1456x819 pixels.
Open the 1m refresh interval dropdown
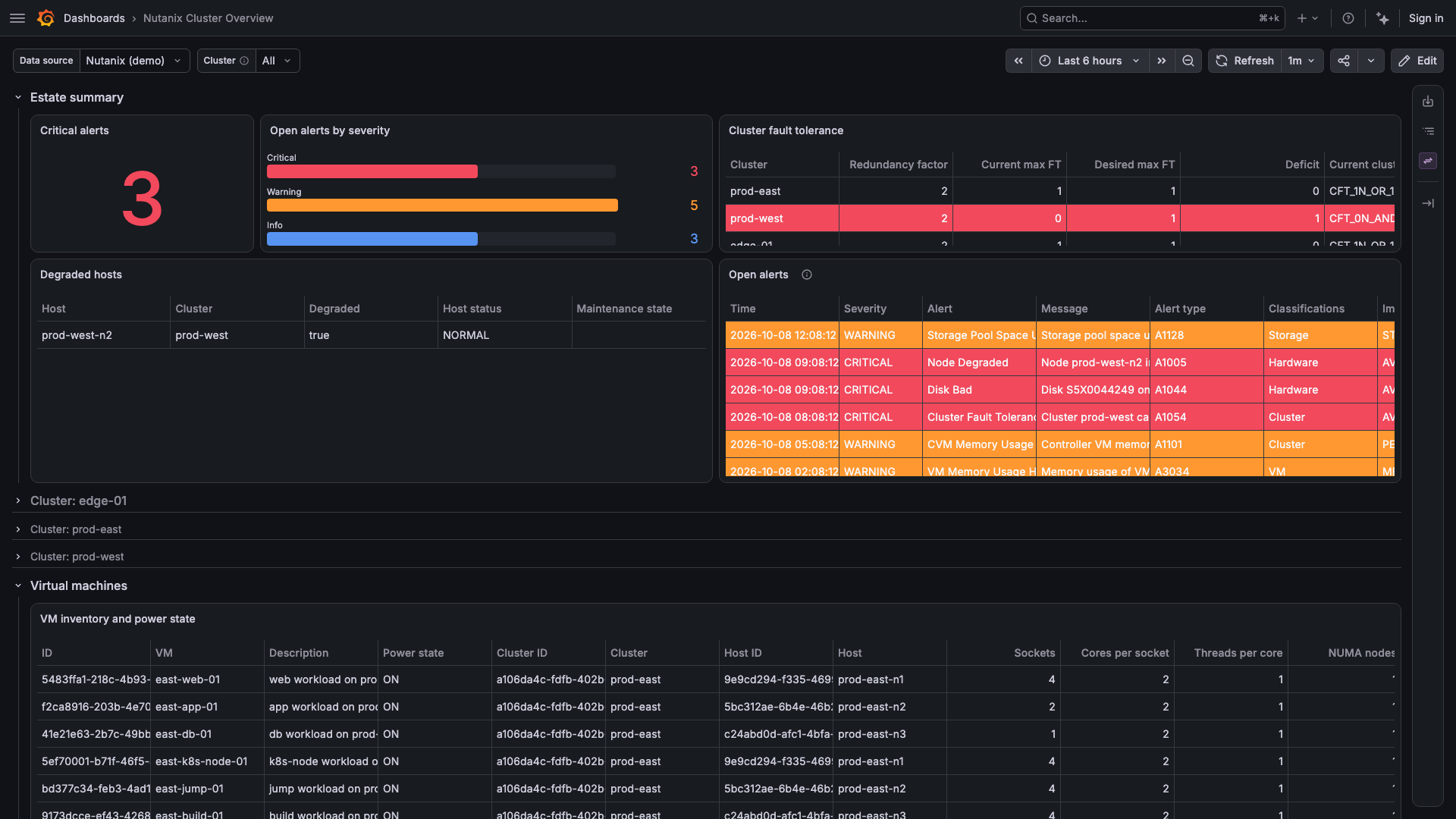click(x=1301, y=61)
